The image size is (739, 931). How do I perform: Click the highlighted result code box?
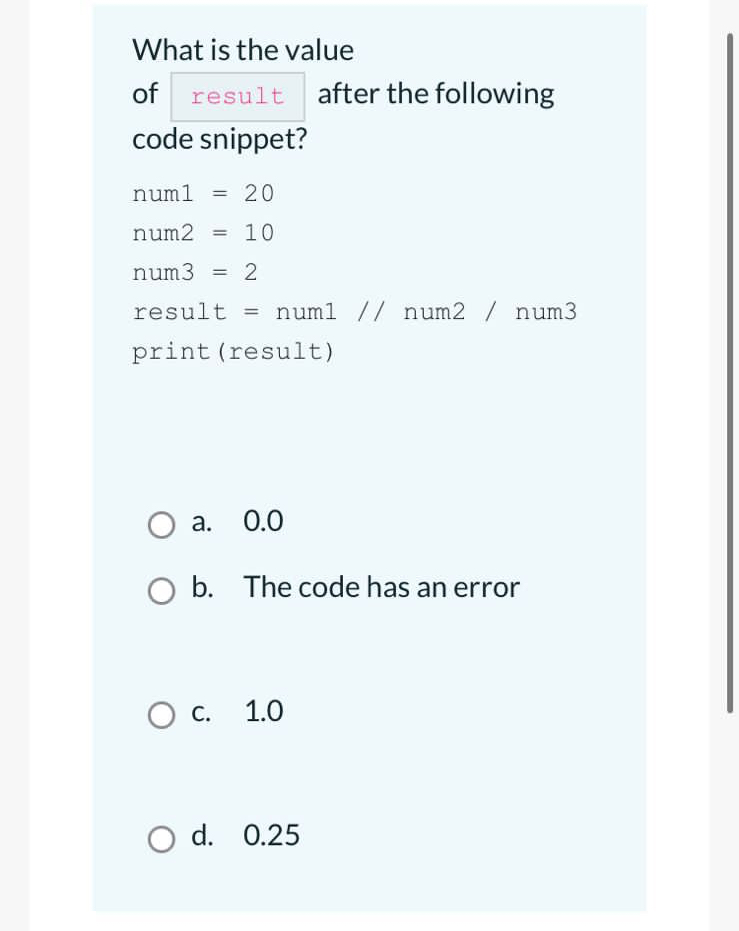pyautogui.click(x=237, y=95)
